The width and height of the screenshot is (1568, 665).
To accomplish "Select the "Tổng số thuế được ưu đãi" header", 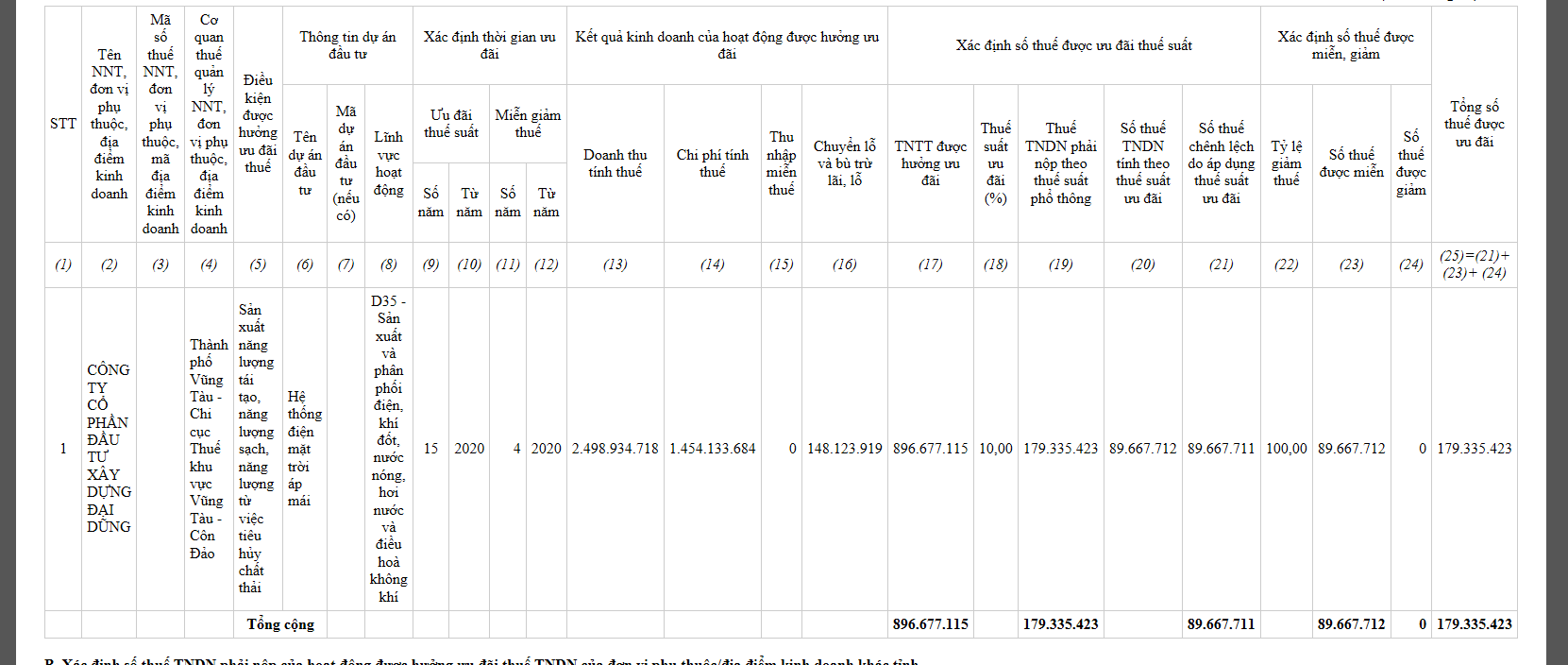I will (x=1474, y=124).
